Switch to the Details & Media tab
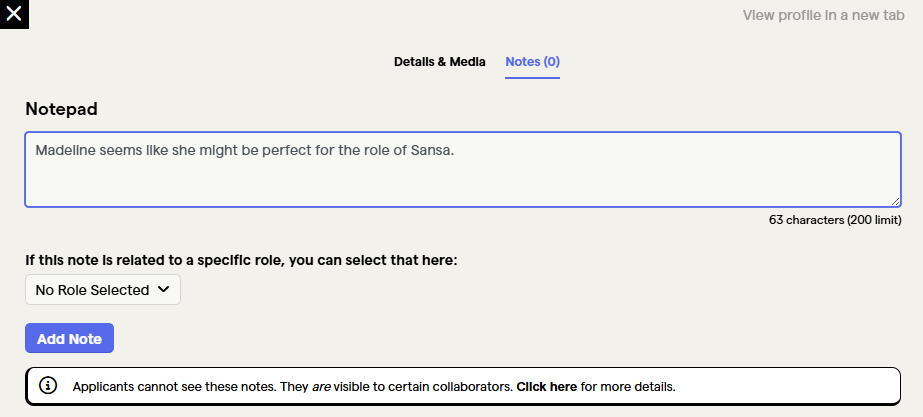 pos(440,62)
